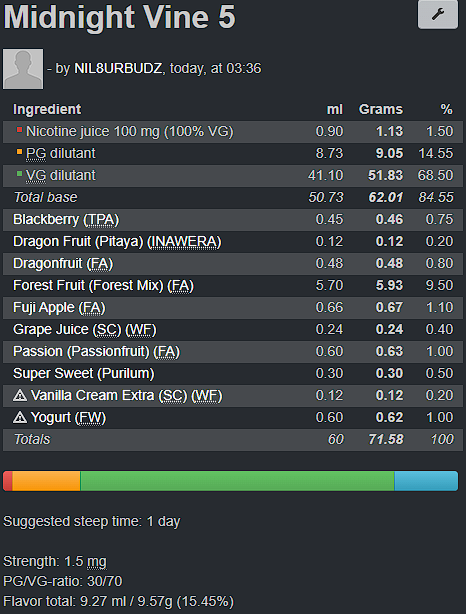Click the Midnight Vine 5 recipe title

tap(119, 17)
